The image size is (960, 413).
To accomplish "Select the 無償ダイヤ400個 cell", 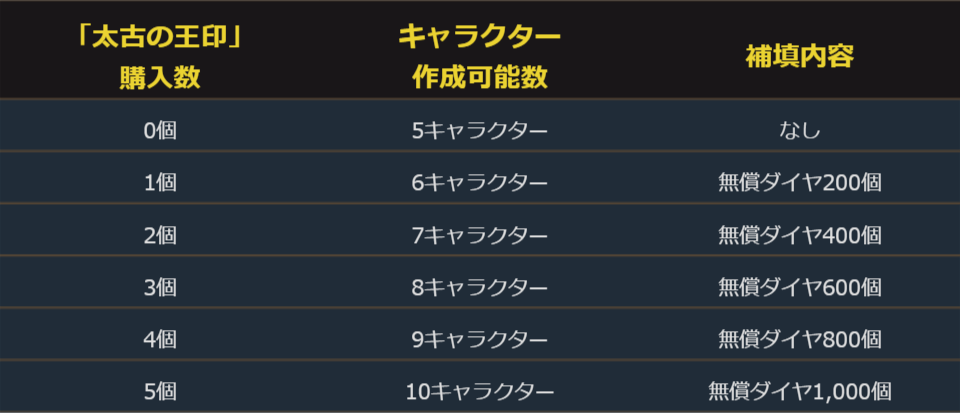I will pos(799,235).
